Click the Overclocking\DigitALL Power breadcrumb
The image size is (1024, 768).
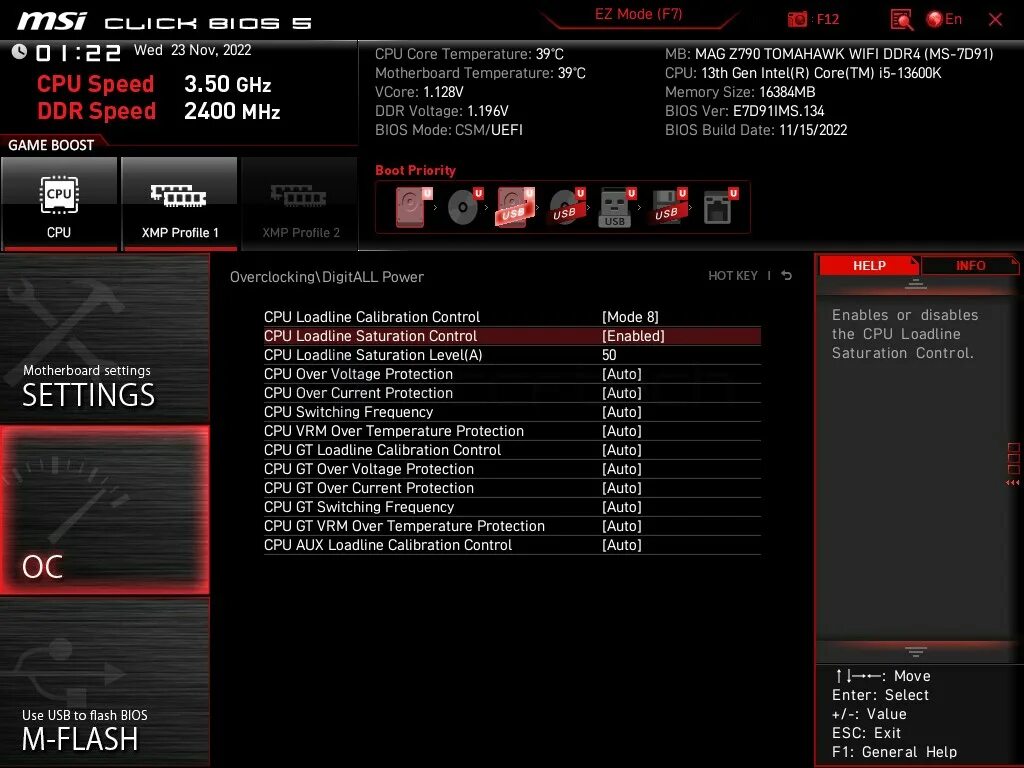pyautogui.click(x=327, y=276)
